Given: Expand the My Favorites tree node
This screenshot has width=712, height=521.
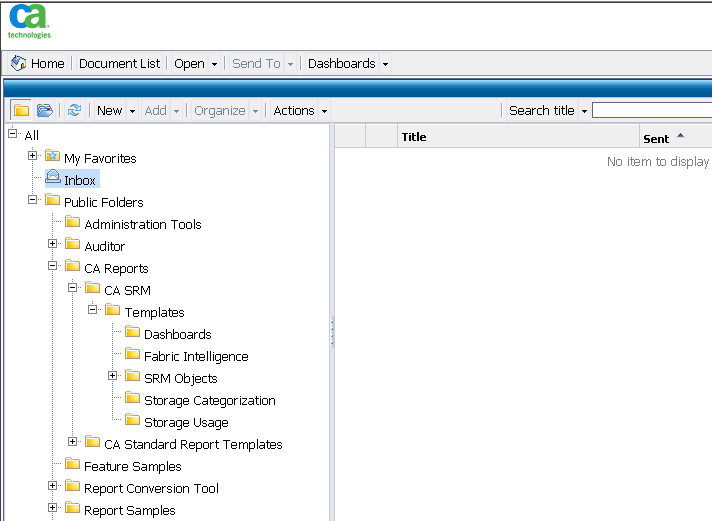Looking at the screenshot, I should [x=33, y=156].
